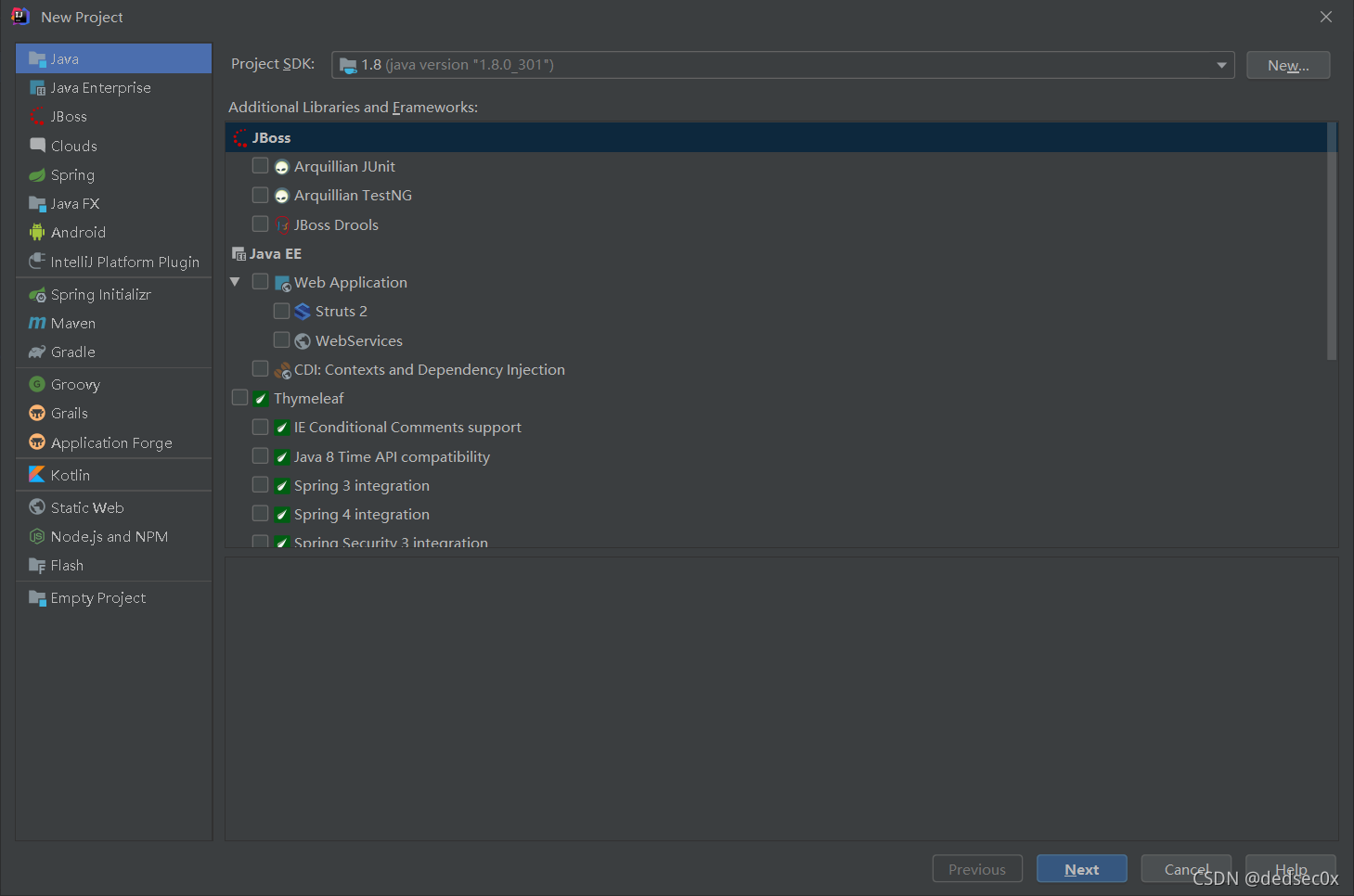Select Maven project type label
This screenshot has height=896, width=1354.
point(73,324)
